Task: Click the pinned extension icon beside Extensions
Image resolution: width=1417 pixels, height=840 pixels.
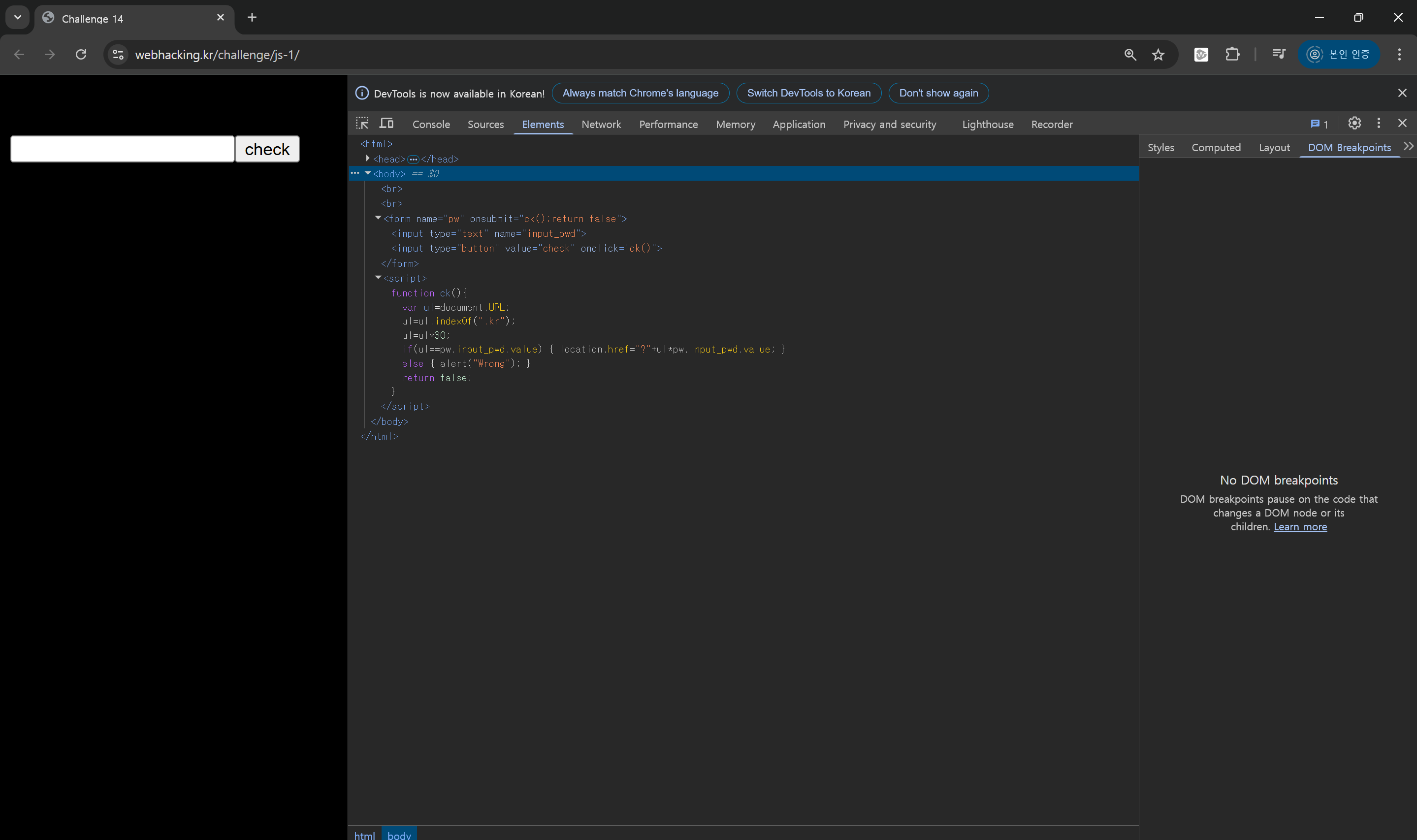Action: click(x=1201, y=54)
